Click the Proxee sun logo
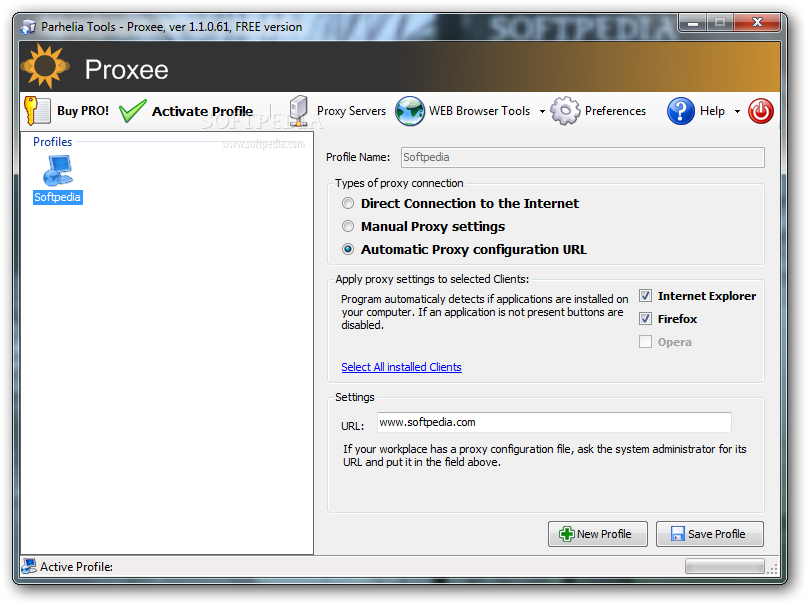Screen dimensions: 808x605 click(45, 66)
